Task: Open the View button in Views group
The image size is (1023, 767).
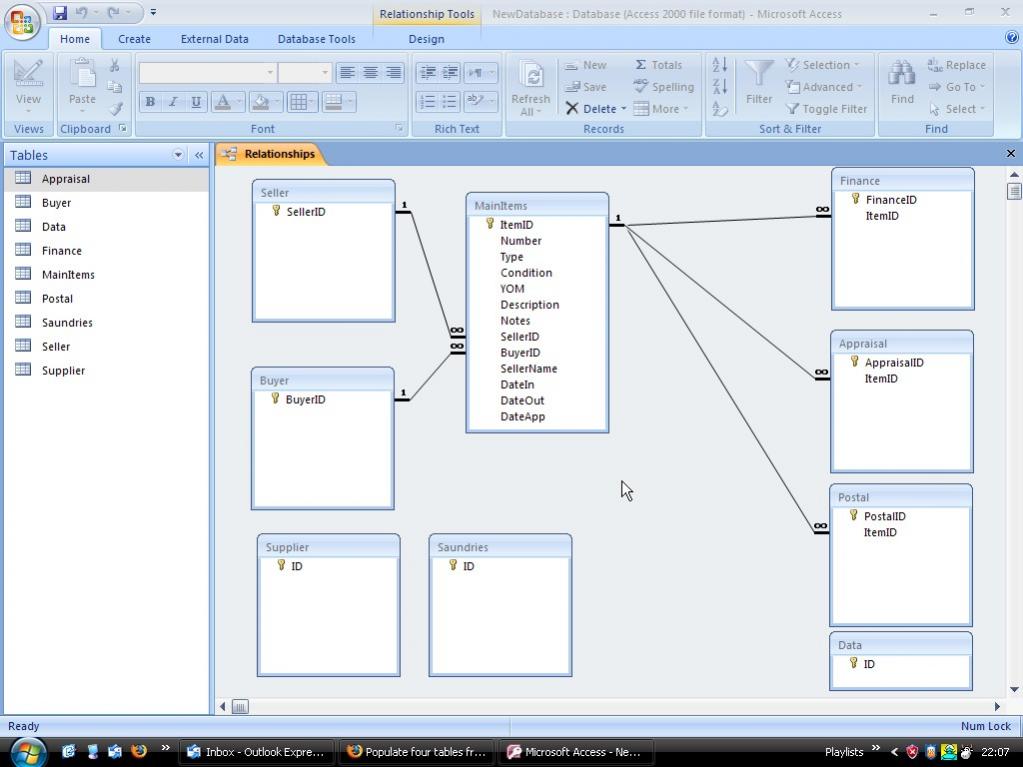Action: [28, 86]
